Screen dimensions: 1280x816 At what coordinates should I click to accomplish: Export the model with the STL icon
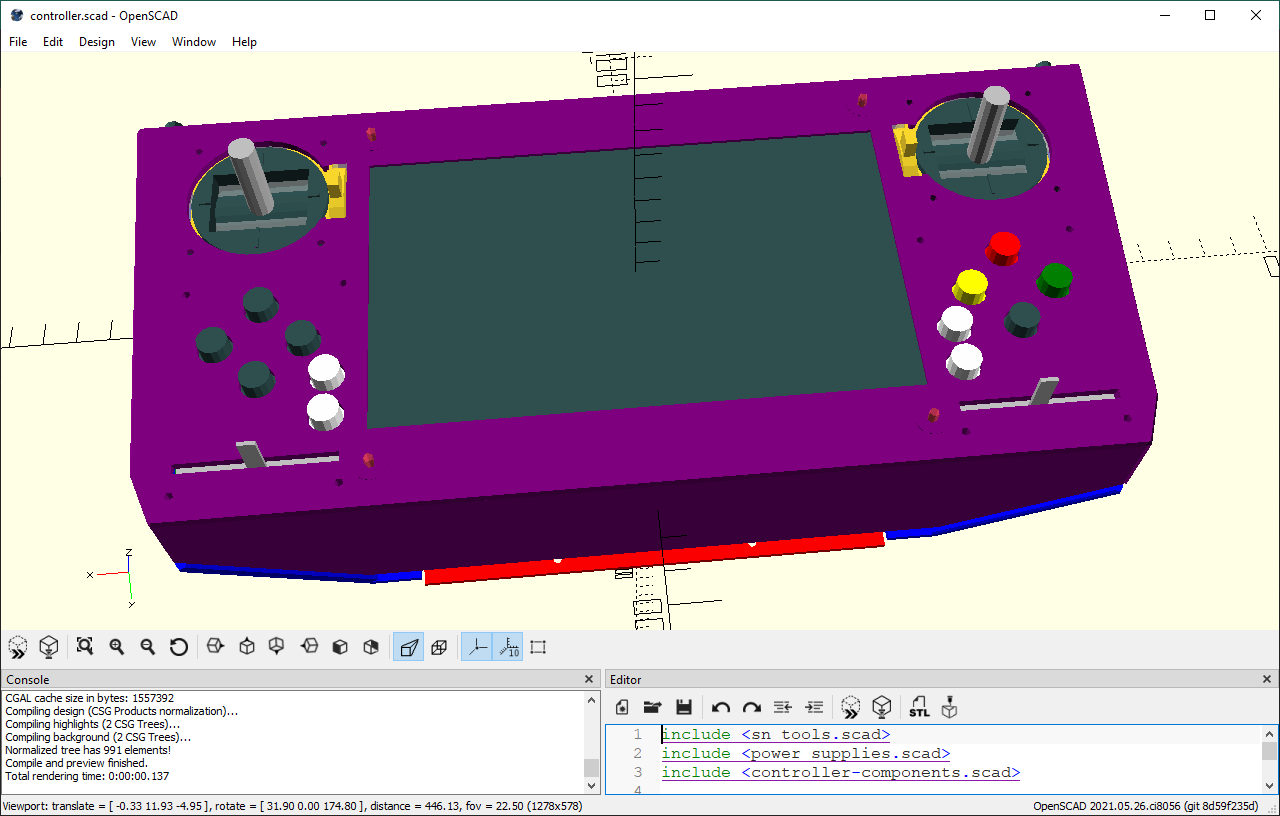pos(919,708)
